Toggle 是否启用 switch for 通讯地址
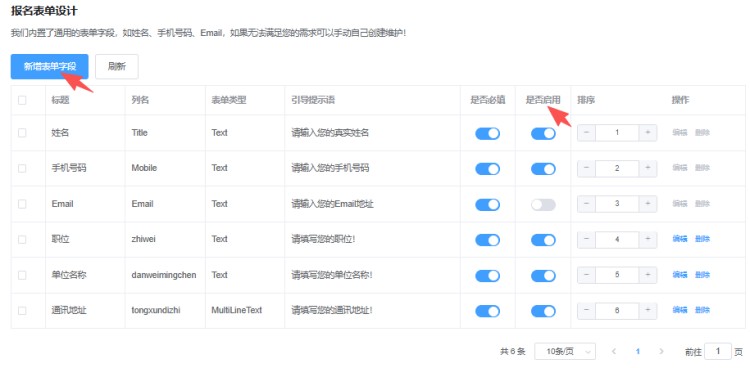 [x=543, y=312]
